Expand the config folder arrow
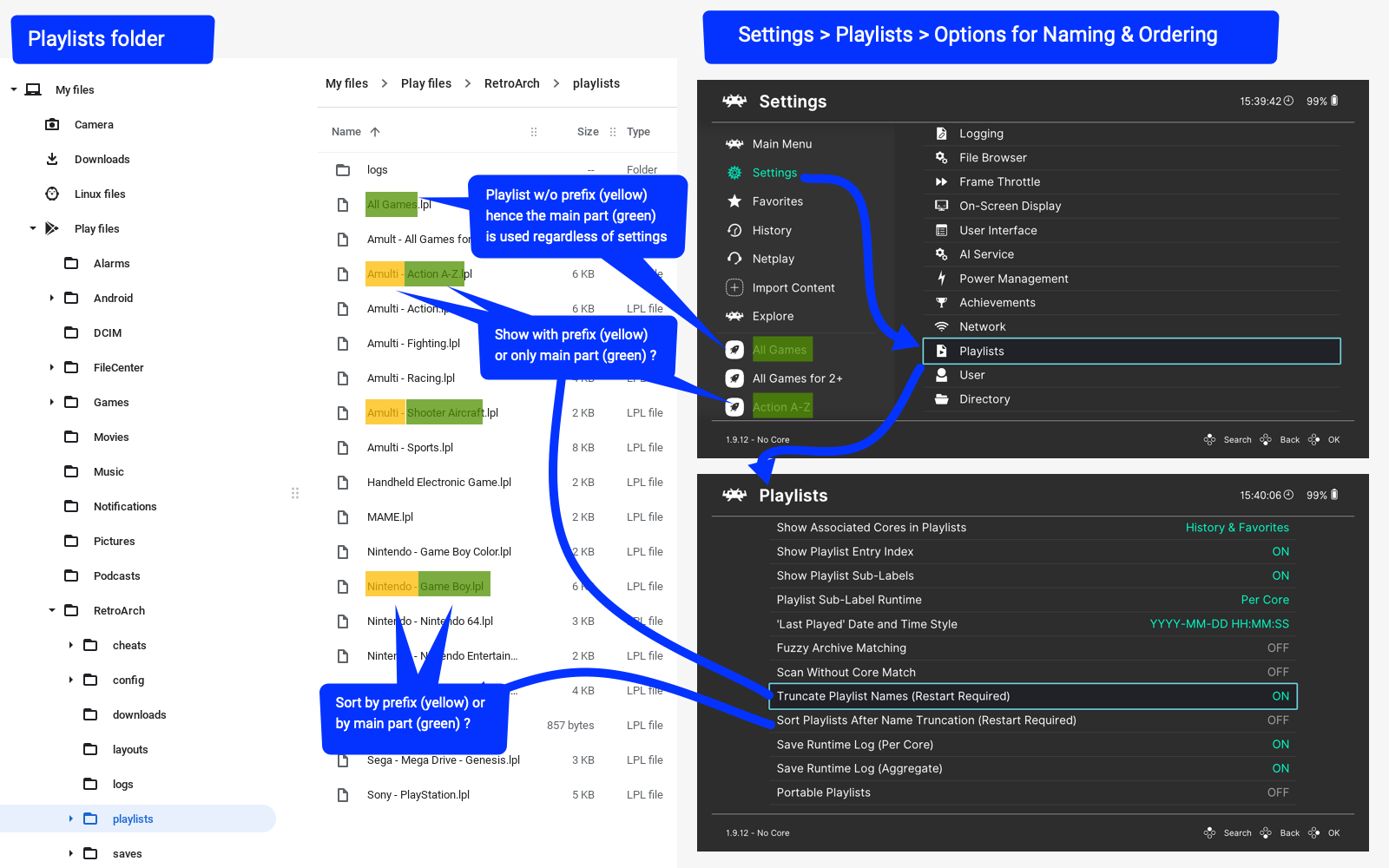1389x868 pixels. [71, 680]
